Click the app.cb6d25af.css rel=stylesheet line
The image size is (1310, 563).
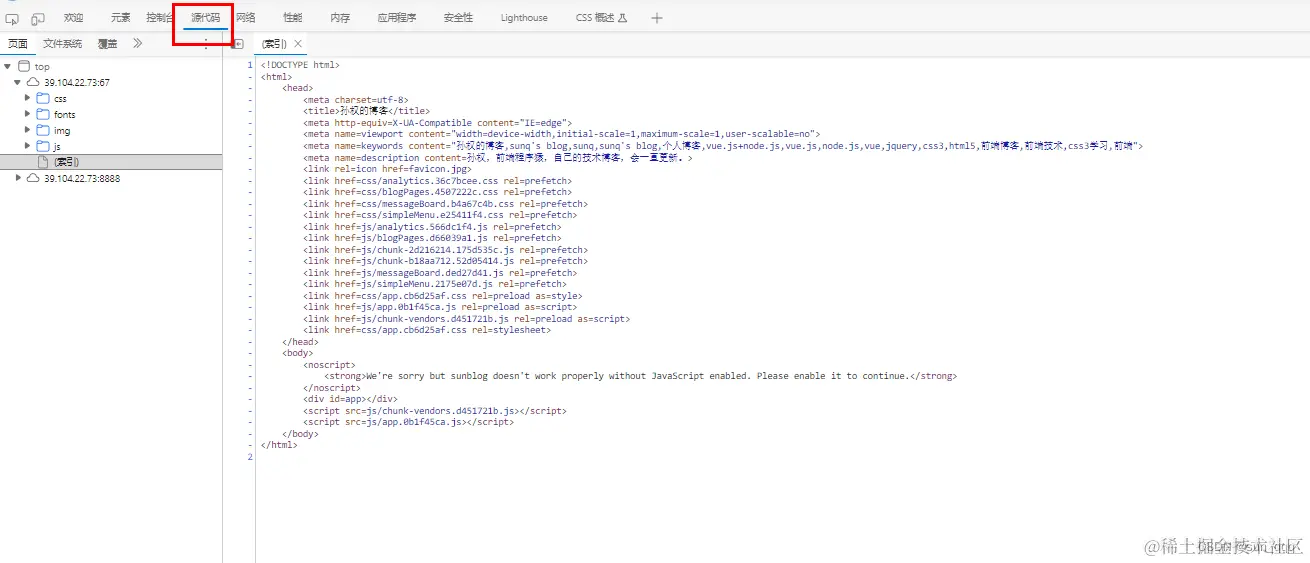pyautogui.click(x=427, y=330)
